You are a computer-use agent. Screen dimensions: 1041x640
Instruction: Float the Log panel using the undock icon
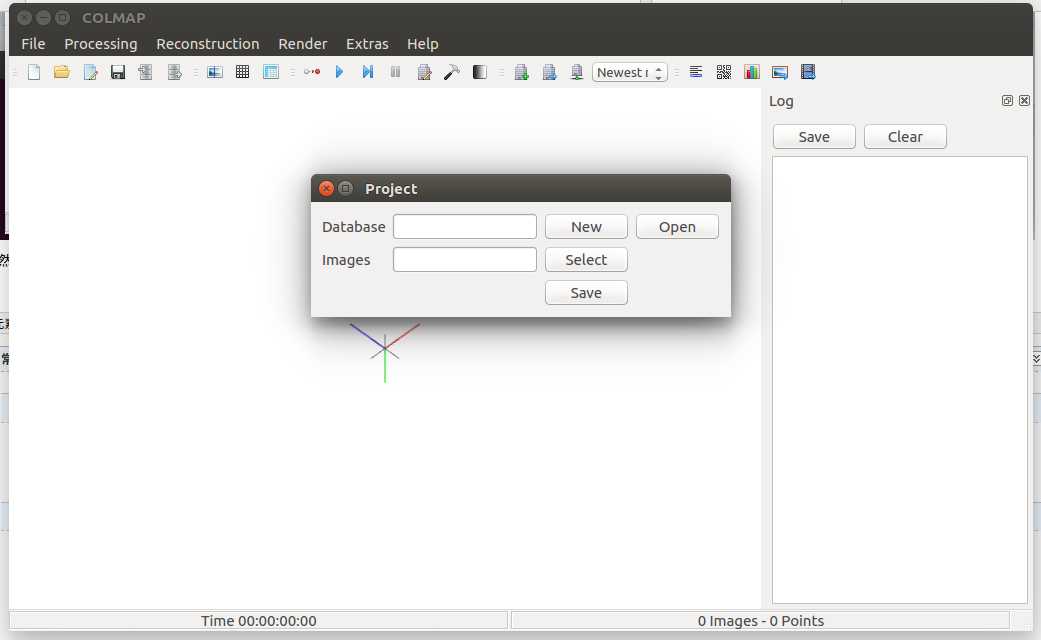tap(1007, 100)
